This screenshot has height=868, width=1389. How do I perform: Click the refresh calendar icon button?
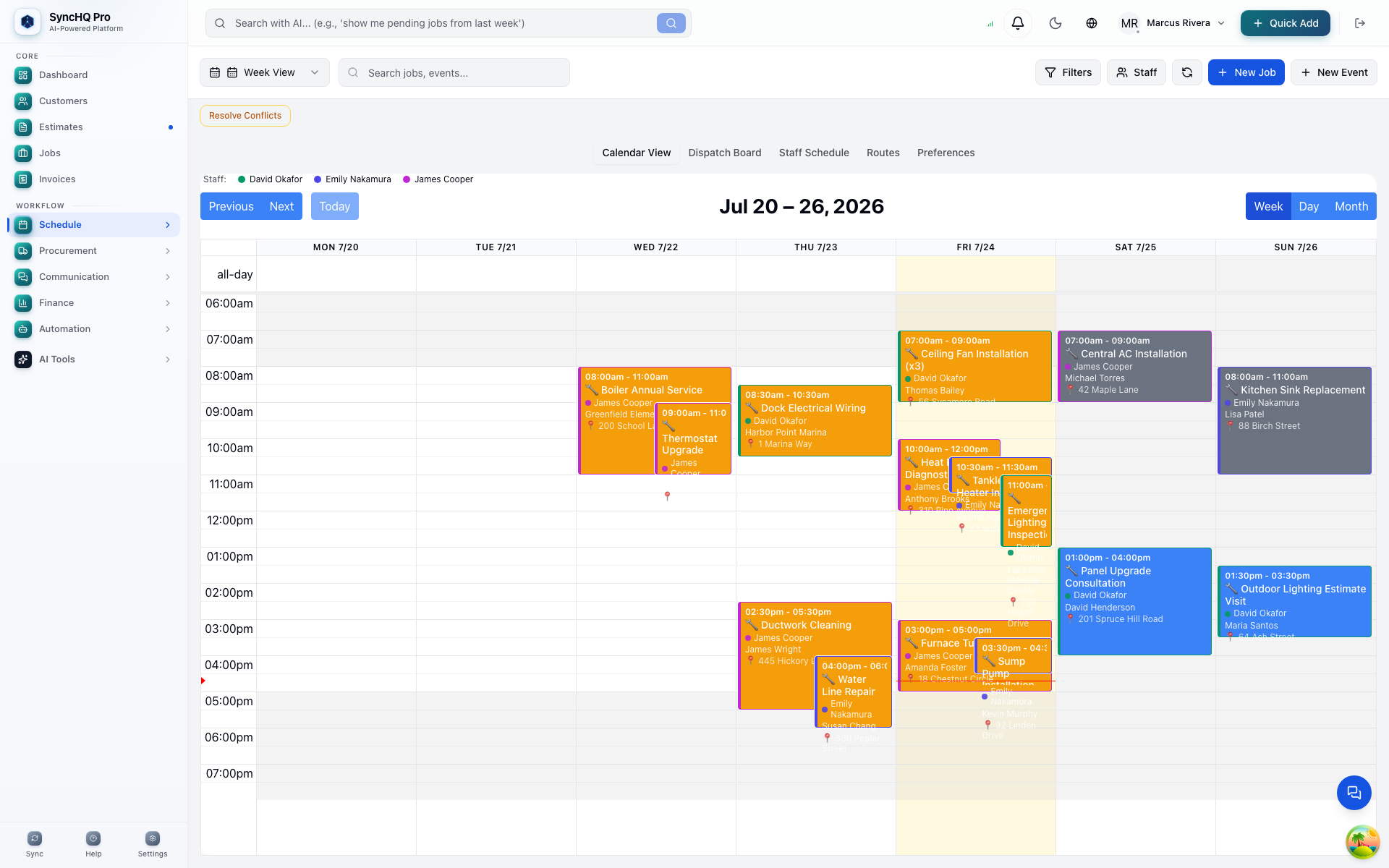click(1186, 72)
